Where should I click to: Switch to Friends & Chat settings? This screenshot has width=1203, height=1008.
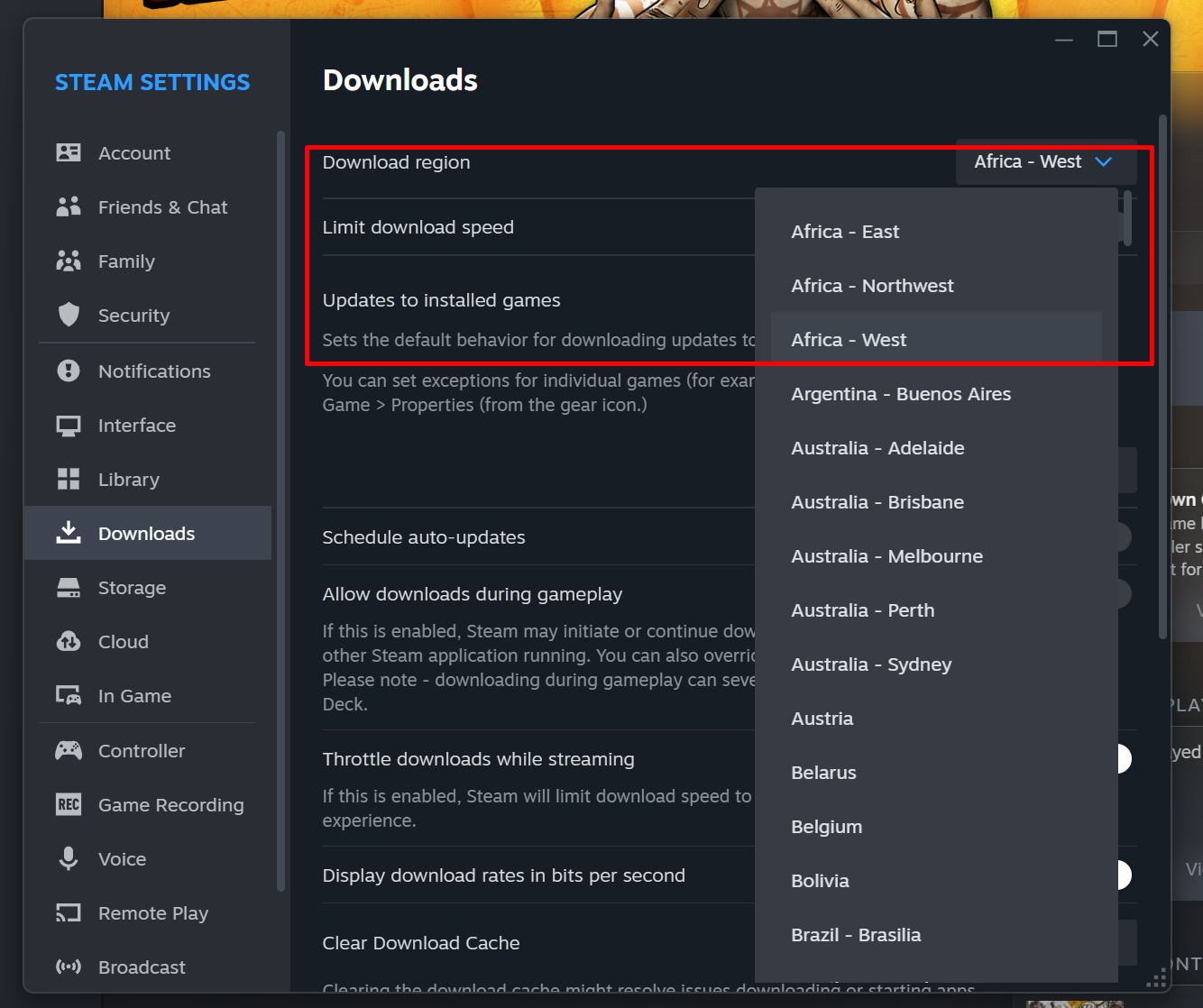(148, 207)
